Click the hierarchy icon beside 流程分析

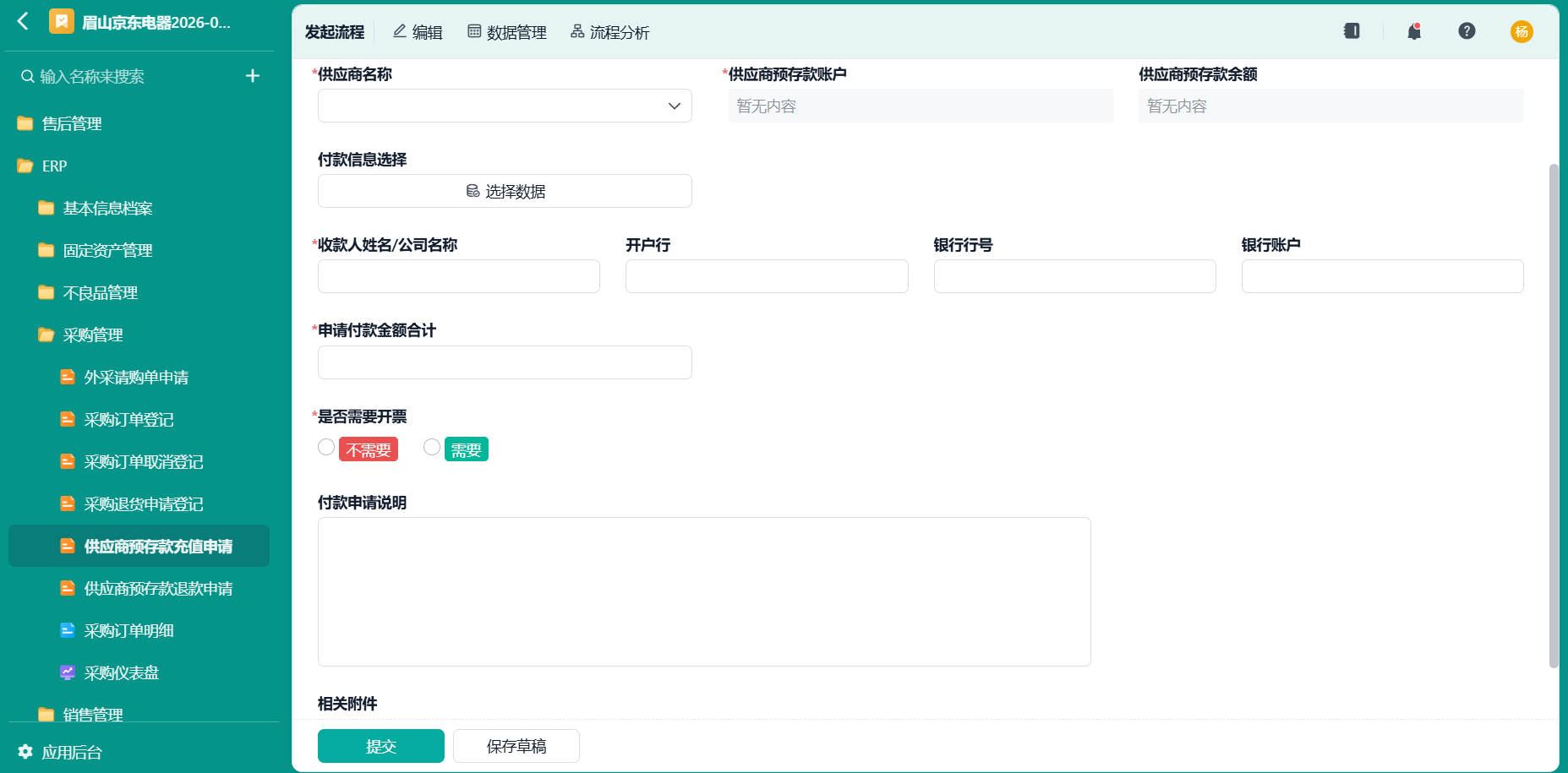click(x=577, y=31)
